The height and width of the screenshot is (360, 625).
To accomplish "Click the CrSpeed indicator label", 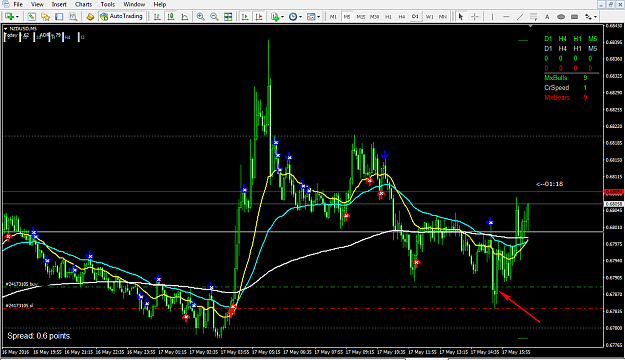I will [x=556, y=88].
